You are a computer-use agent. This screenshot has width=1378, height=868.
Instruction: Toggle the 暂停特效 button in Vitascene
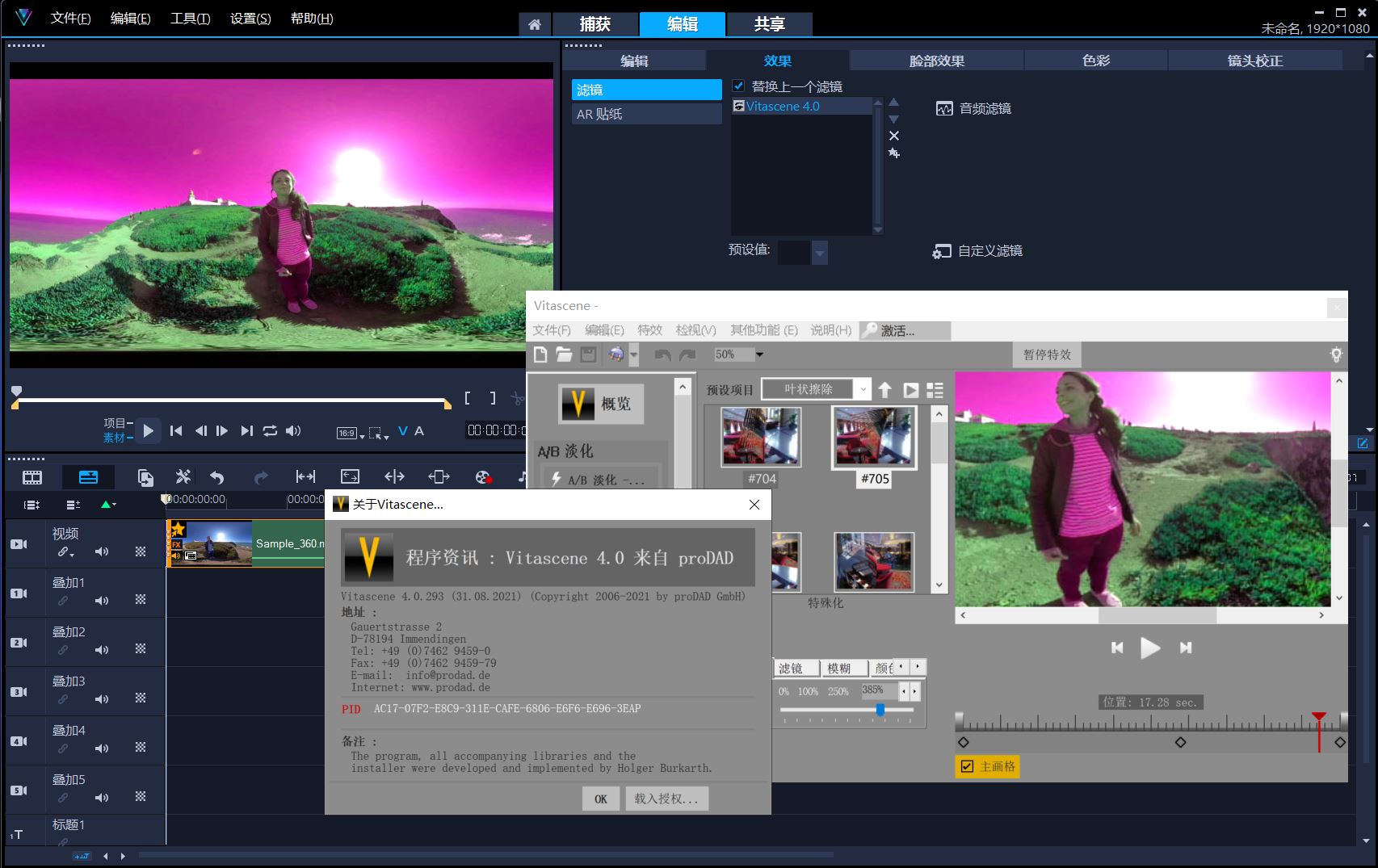[1047, 354]
